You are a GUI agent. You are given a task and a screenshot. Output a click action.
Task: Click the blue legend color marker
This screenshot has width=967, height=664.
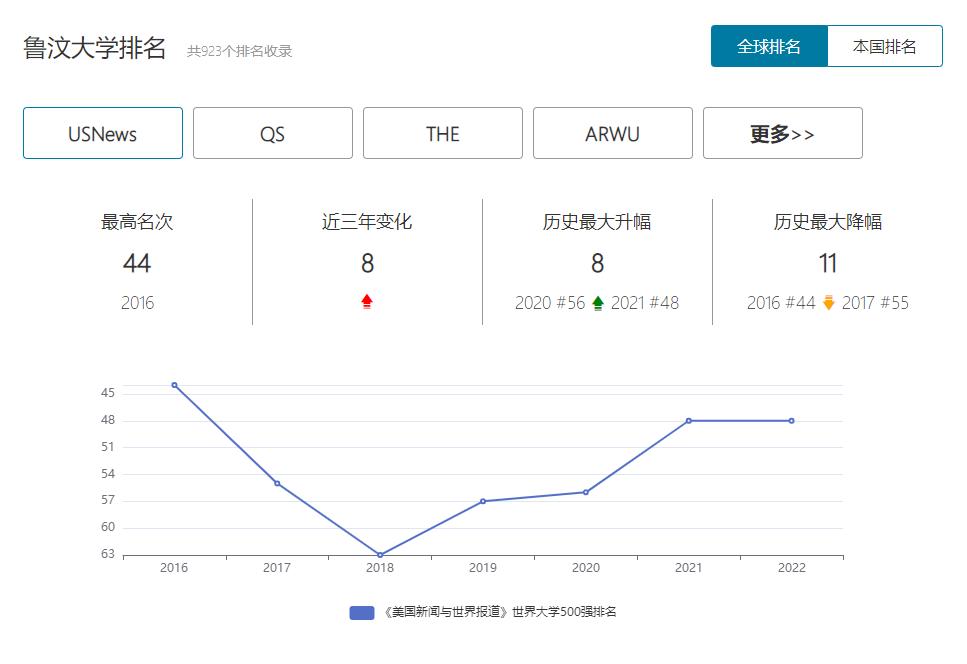coord(360,610)
